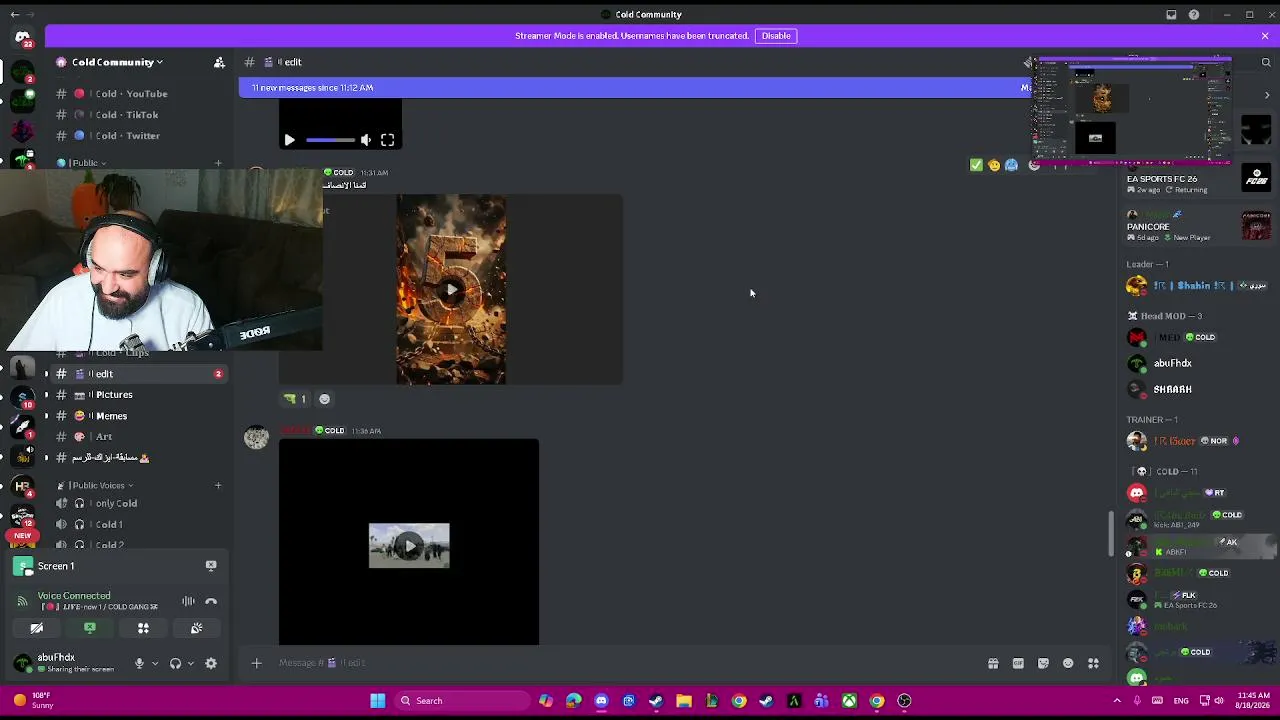Click the Windows taskbar Search box
The height and width of the screenshot is (720, 1280).
pyautogui.click(x=461, y=701)
